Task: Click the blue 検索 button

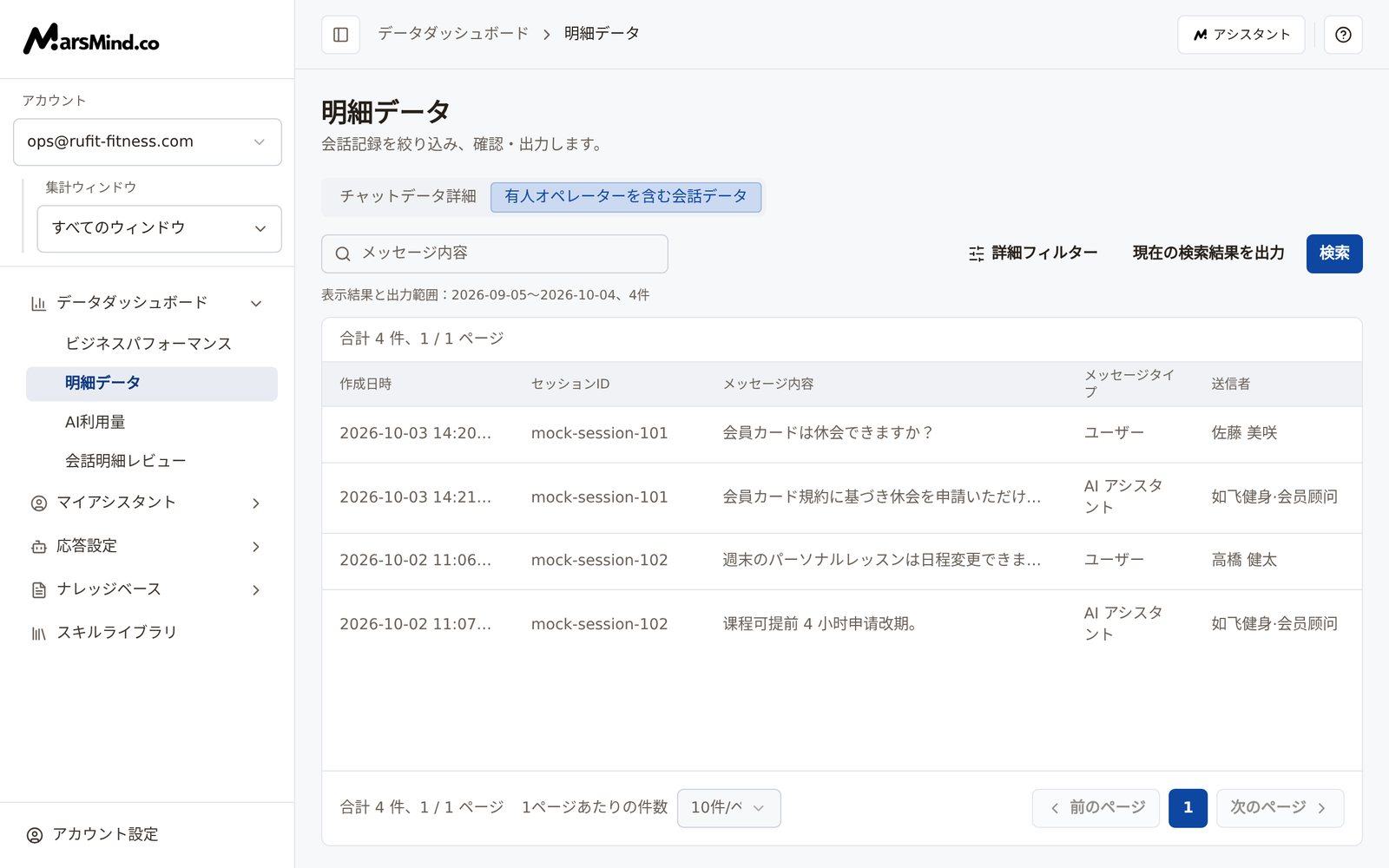Action: tap(1334, 253)
